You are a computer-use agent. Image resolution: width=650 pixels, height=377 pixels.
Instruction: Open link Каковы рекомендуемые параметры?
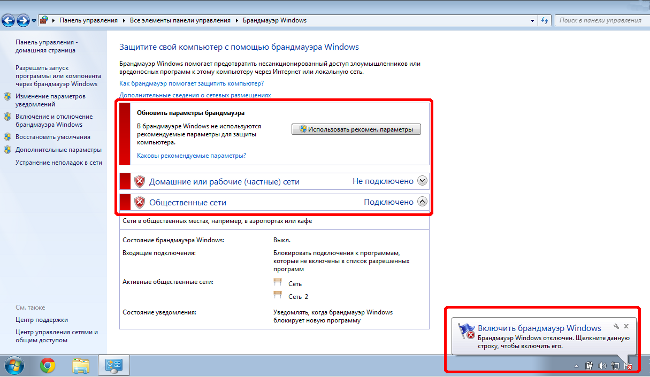tap(191, 156)
